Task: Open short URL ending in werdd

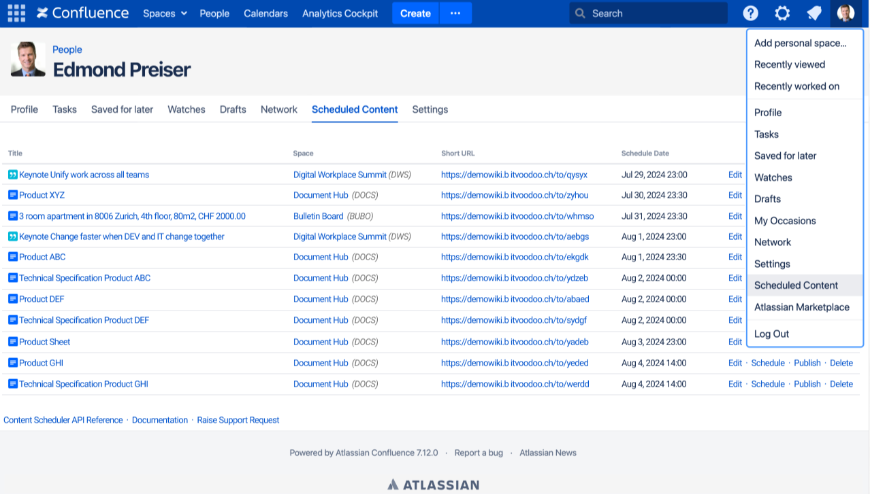Action: (x=515, y=384)
